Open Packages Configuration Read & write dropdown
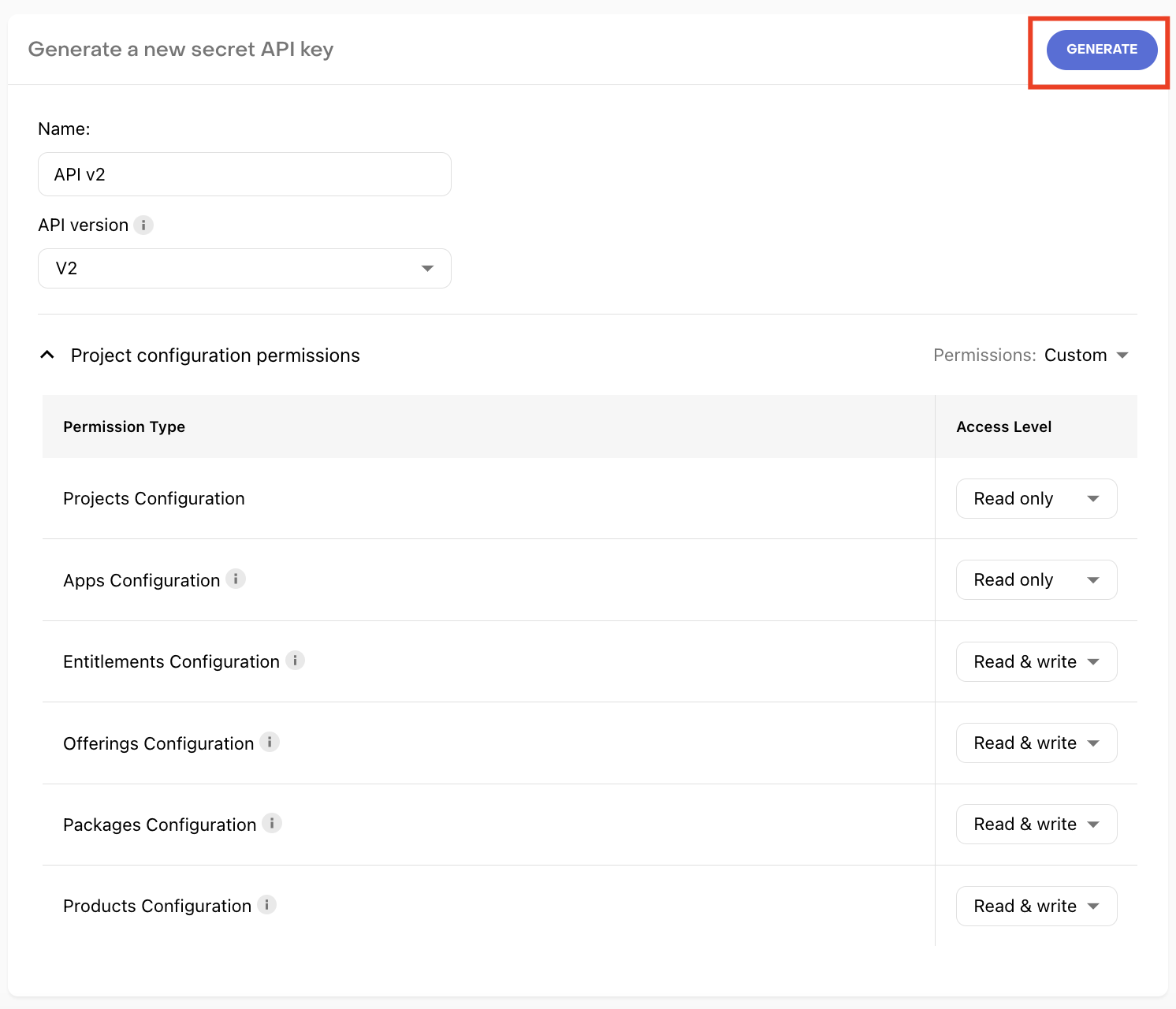 coord(1036,824)
